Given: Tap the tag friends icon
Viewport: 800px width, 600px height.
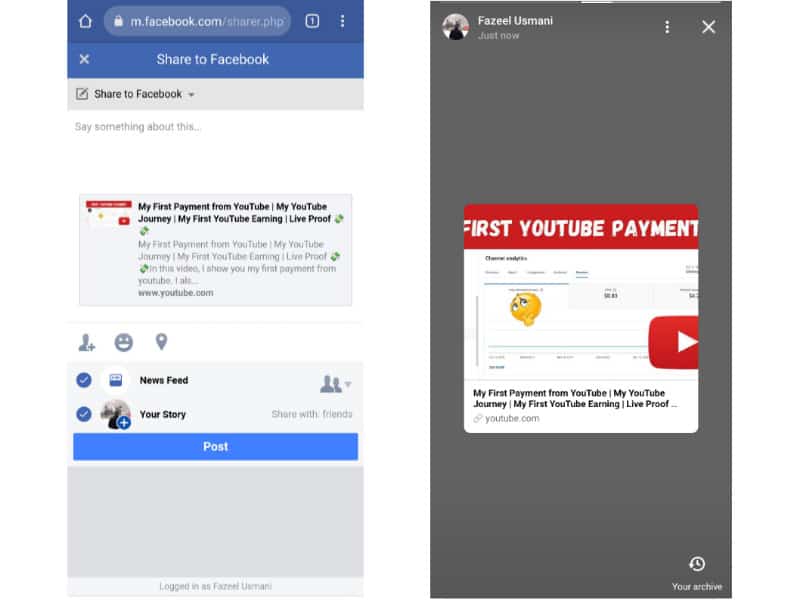Looking at the screenshot, I should click(86, 342).
